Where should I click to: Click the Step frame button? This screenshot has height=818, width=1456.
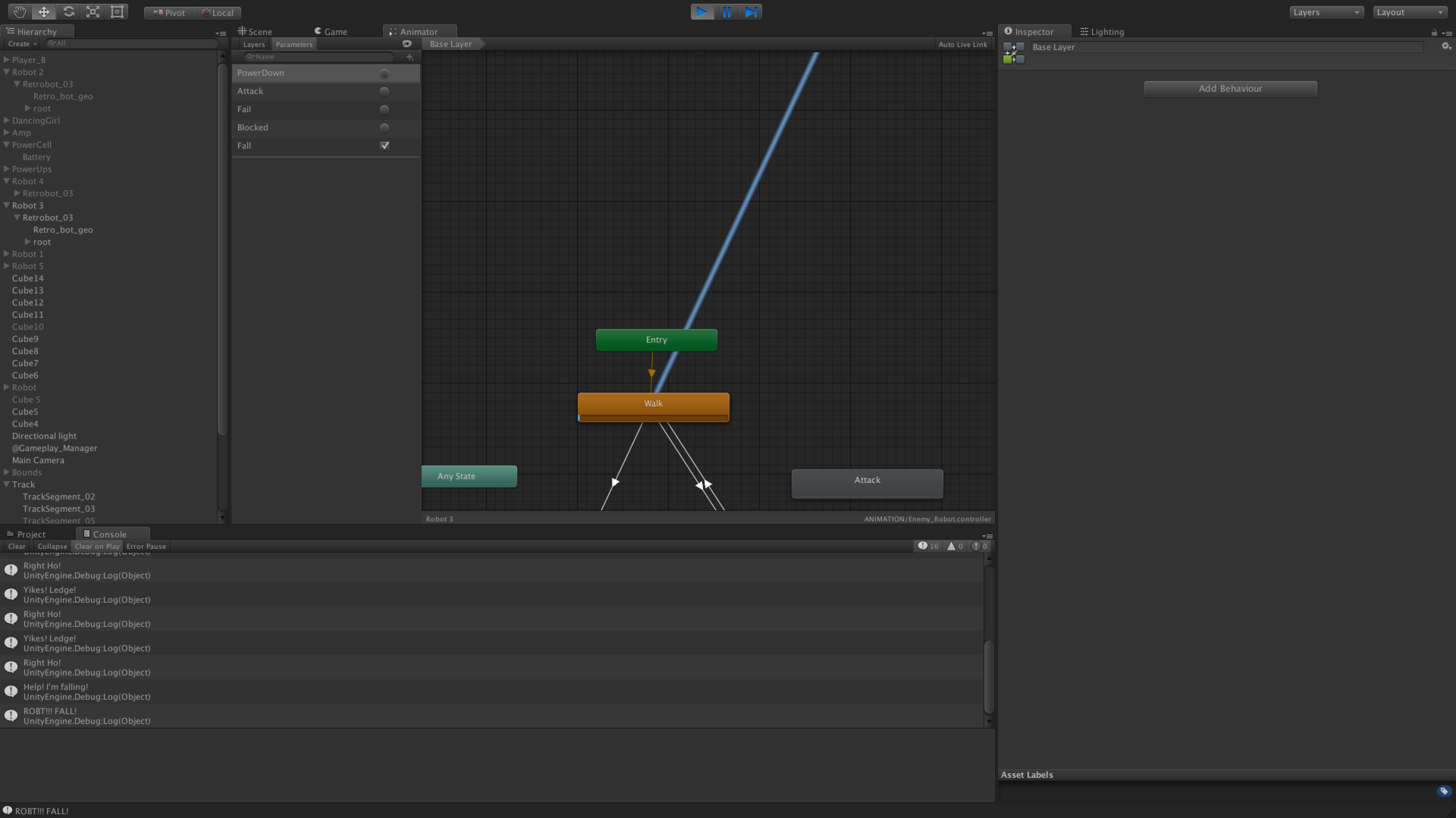(751, 11)
